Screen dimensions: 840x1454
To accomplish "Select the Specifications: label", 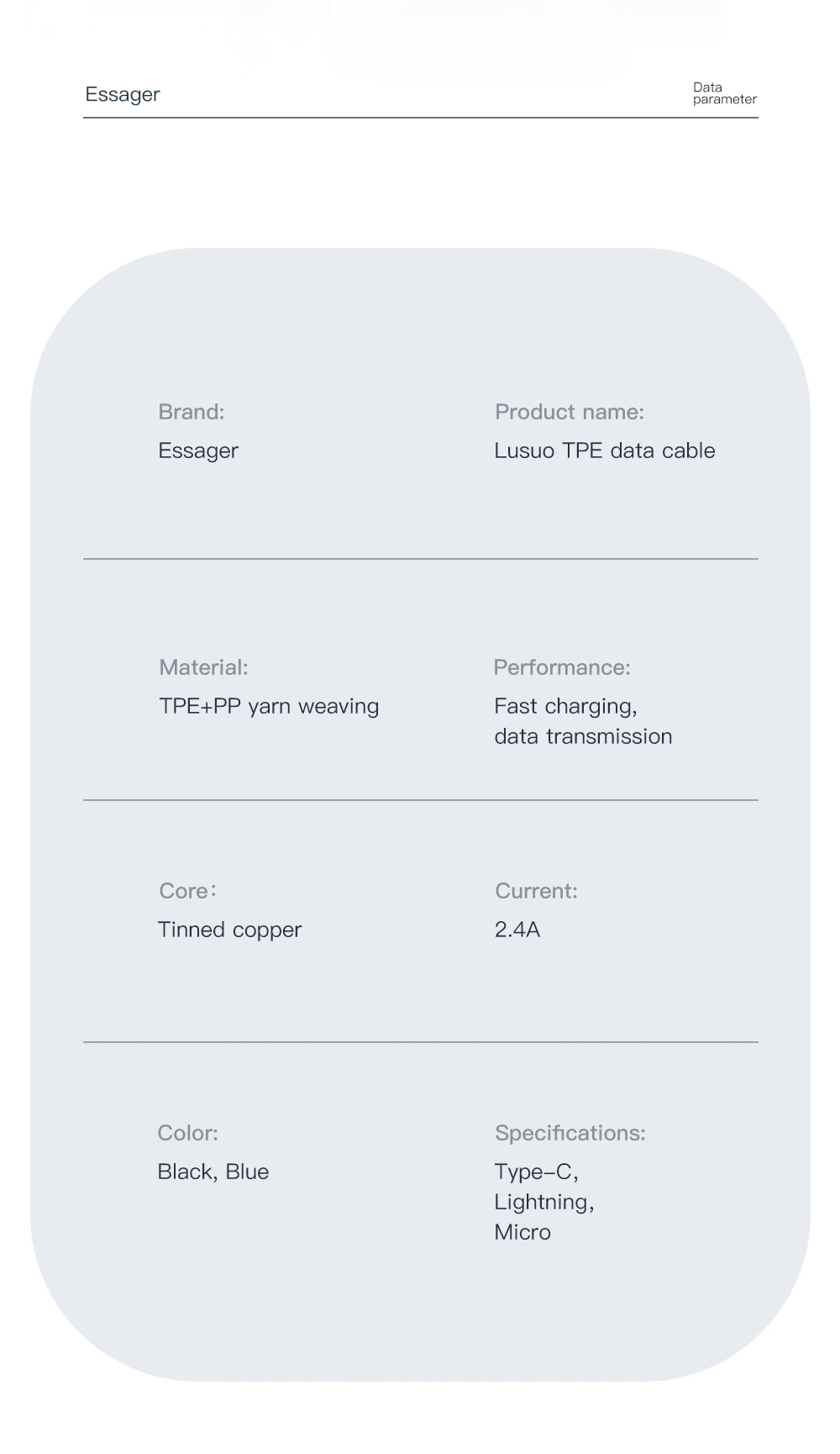I will tap(570, 1133).
